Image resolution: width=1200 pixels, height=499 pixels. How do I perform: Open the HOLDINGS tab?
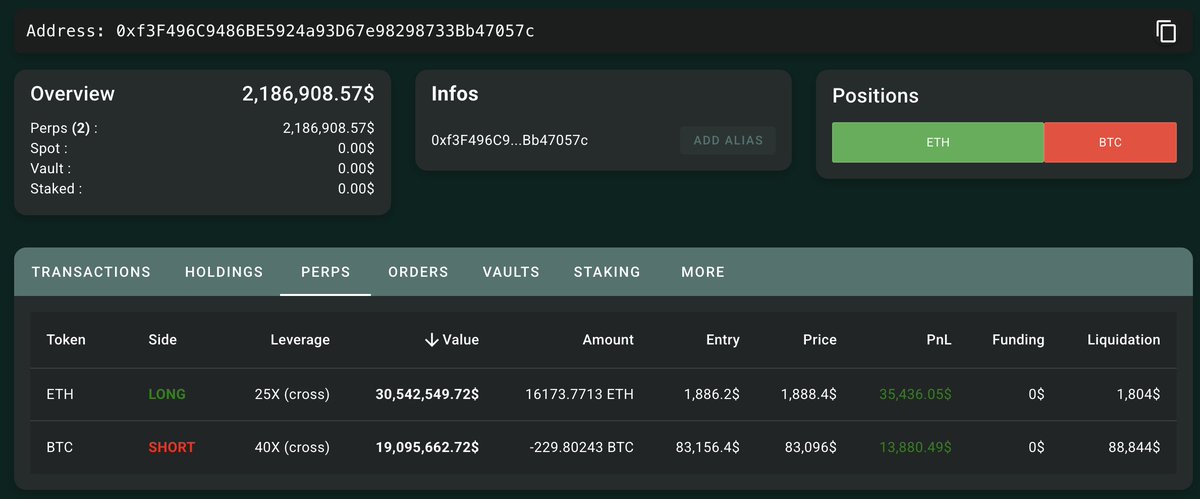(224, 272)
